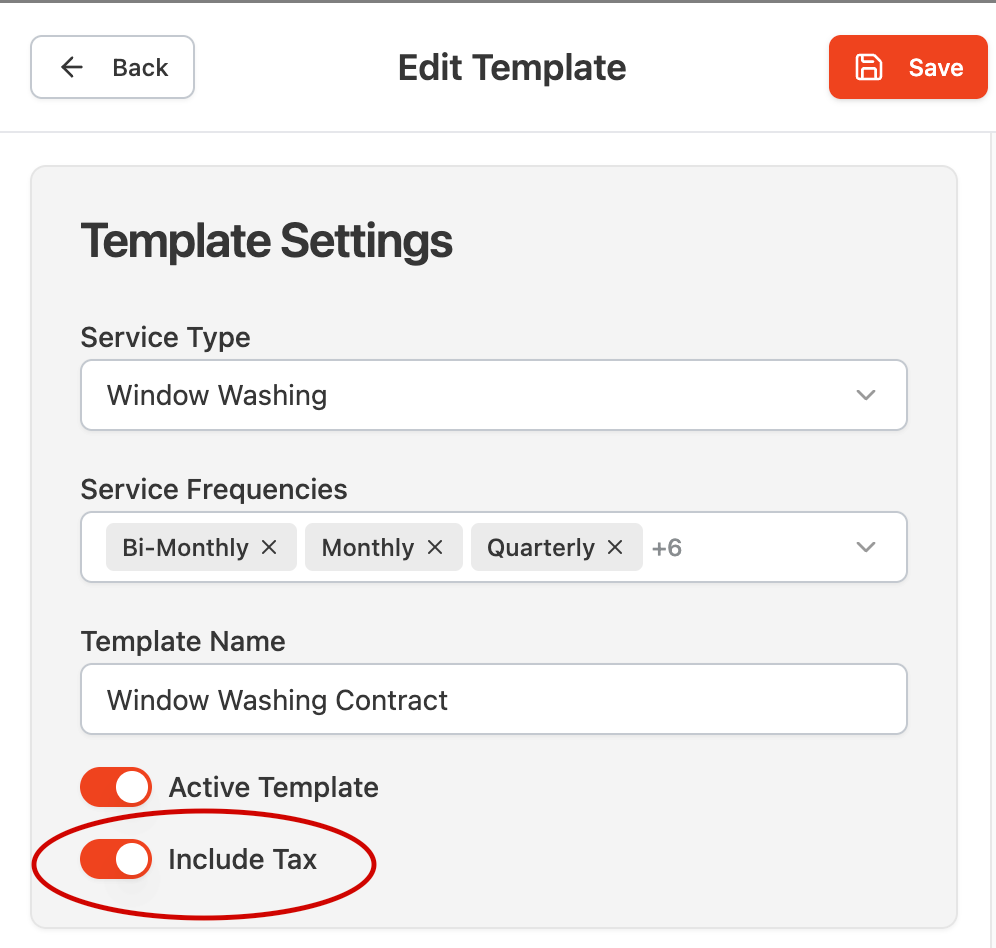Click the back arrow icon
Image resolution: width=996 pixels, height=948 pixels.
[x=72, y=67]
